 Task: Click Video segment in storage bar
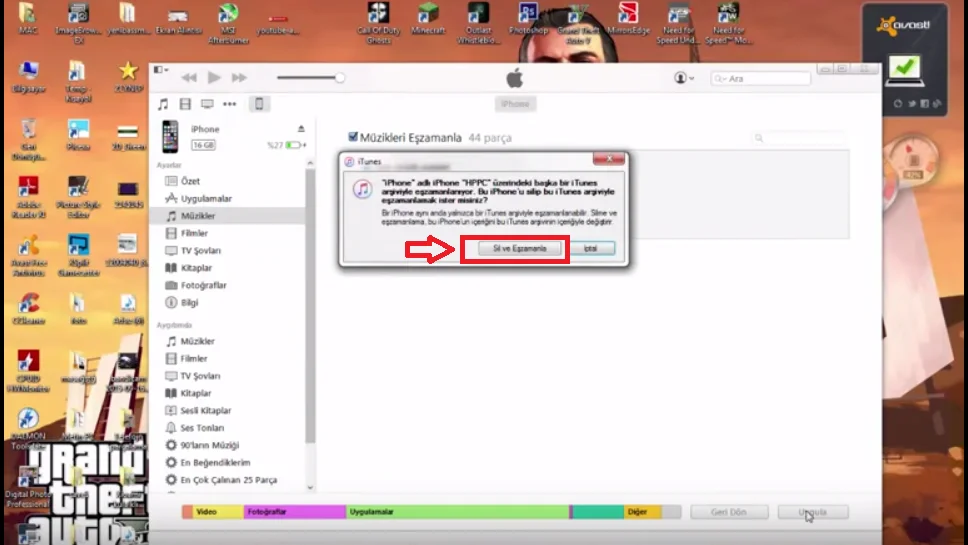(219, 512)
